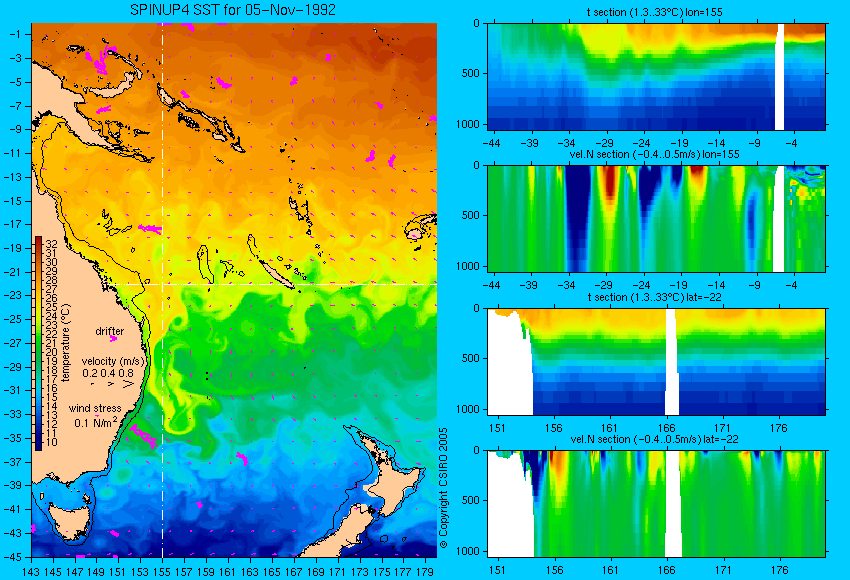
Task: Click latitude tick -23 on the map axis
Action: [13, 295]
